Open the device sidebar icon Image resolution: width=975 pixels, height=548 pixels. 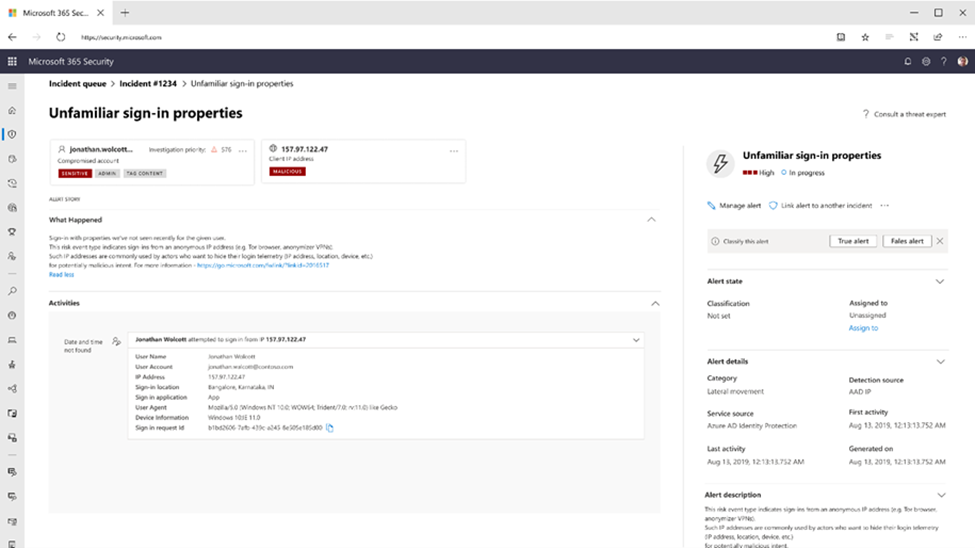[x=12, y=340]
